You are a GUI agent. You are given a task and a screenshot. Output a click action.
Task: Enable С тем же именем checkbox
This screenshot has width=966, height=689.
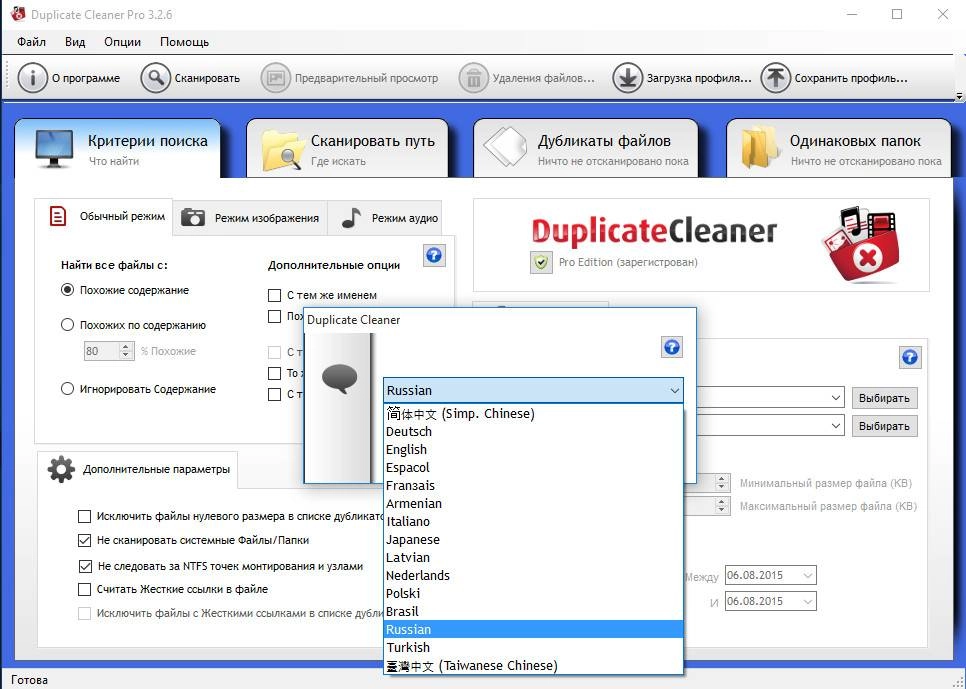(275, 295)
